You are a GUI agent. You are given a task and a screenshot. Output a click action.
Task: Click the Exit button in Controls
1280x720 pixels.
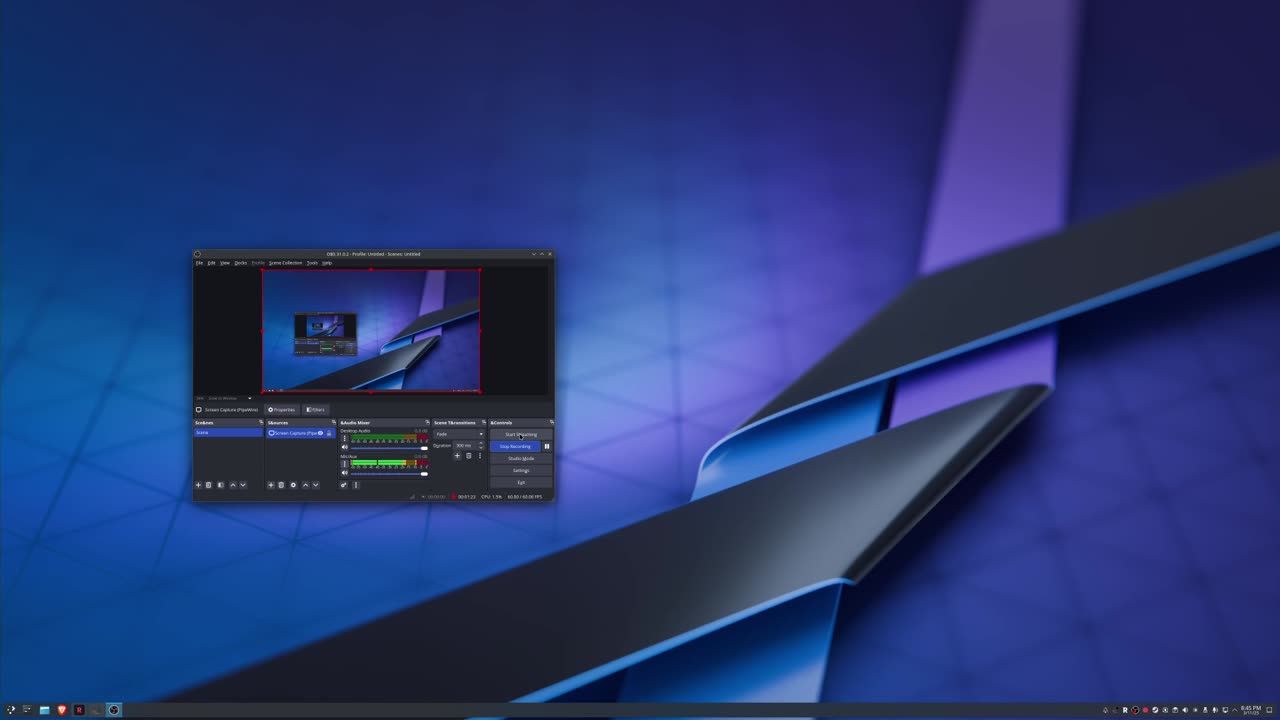pyautogui.click(x=521, y=482)
